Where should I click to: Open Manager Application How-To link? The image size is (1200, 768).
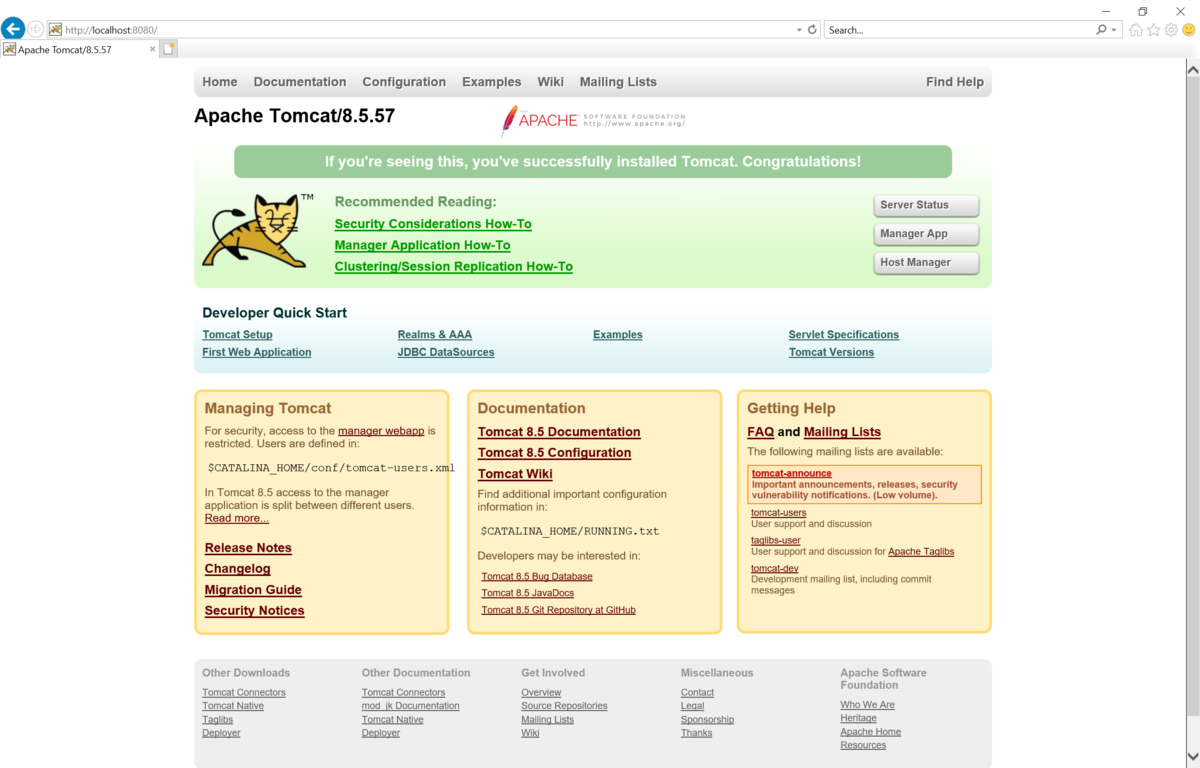[422, 245]
